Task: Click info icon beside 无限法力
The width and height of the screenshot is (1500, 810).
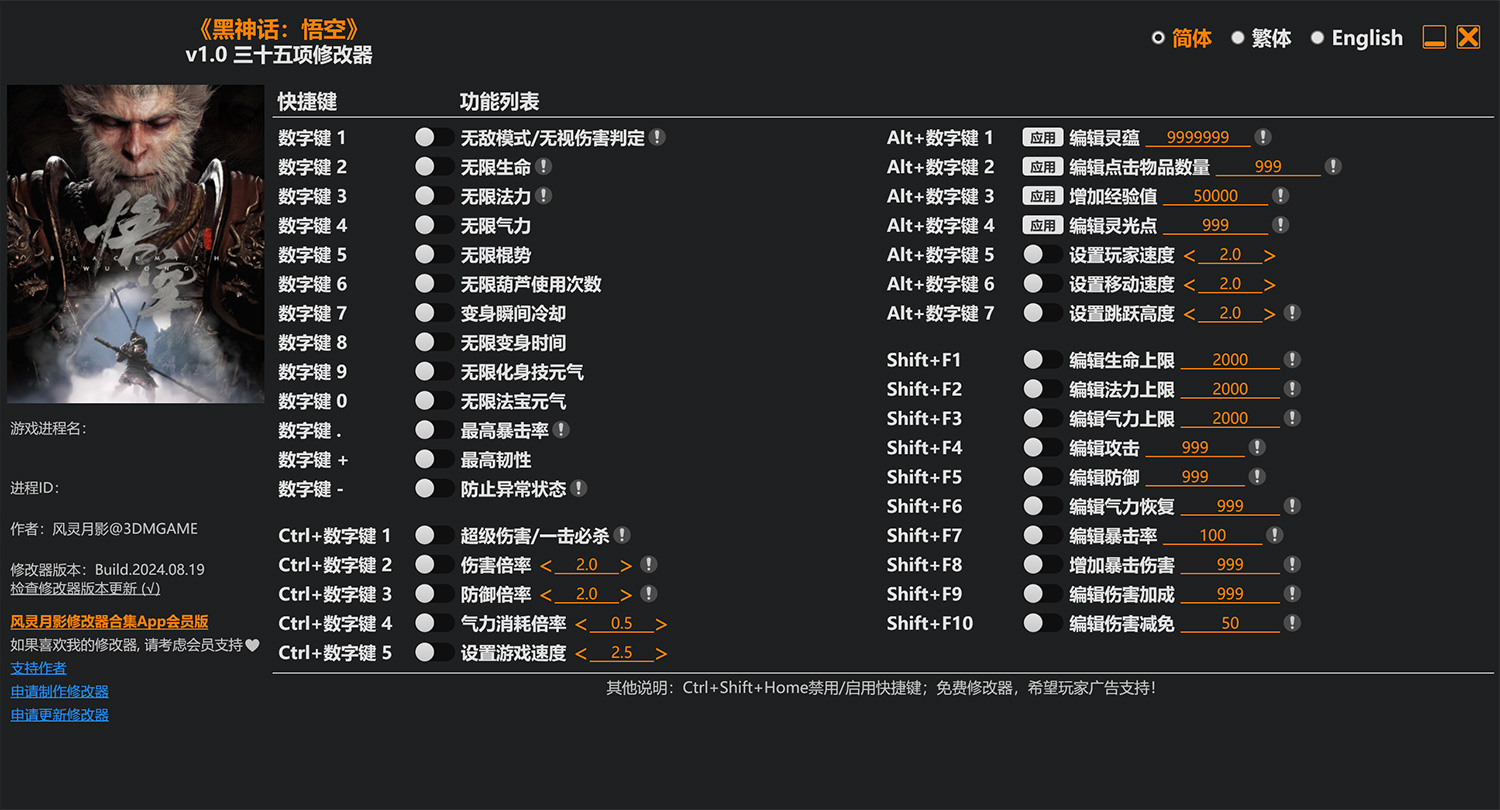Action: [x=543, y=195]
